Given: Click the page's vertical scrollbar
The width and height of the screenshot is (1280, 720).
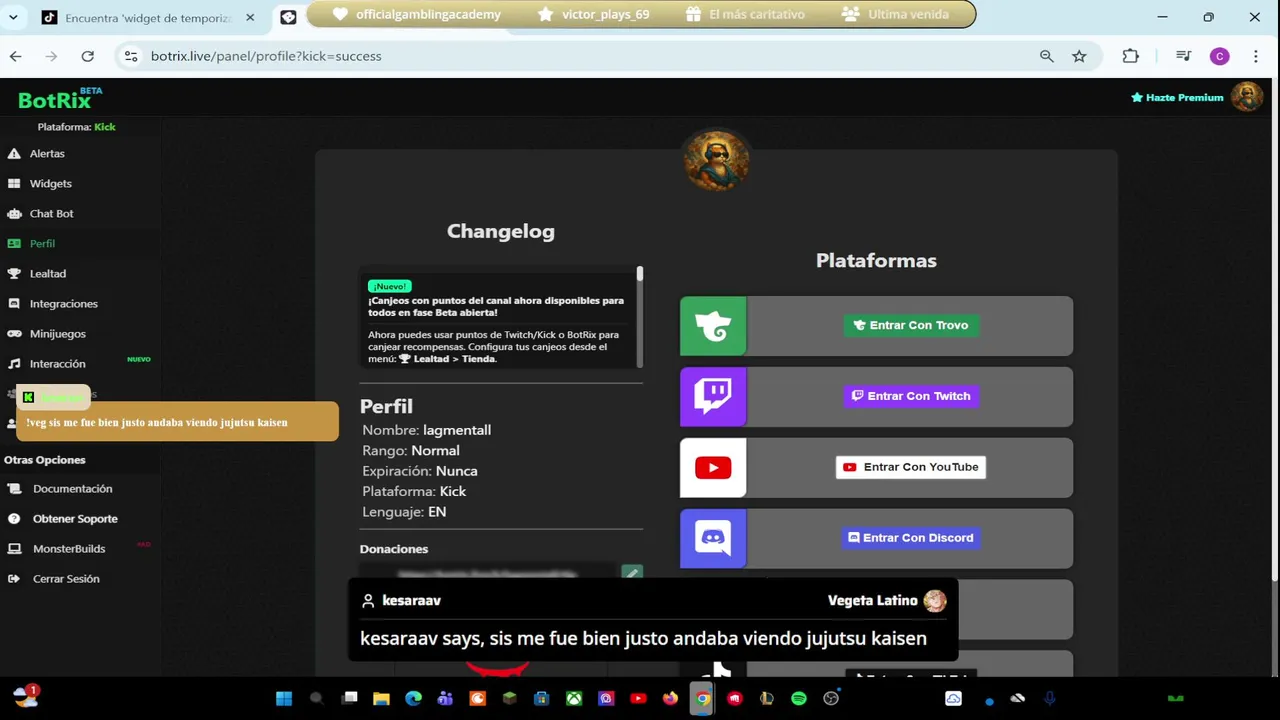Looking at the screenshot, I should pos(1274,330).
